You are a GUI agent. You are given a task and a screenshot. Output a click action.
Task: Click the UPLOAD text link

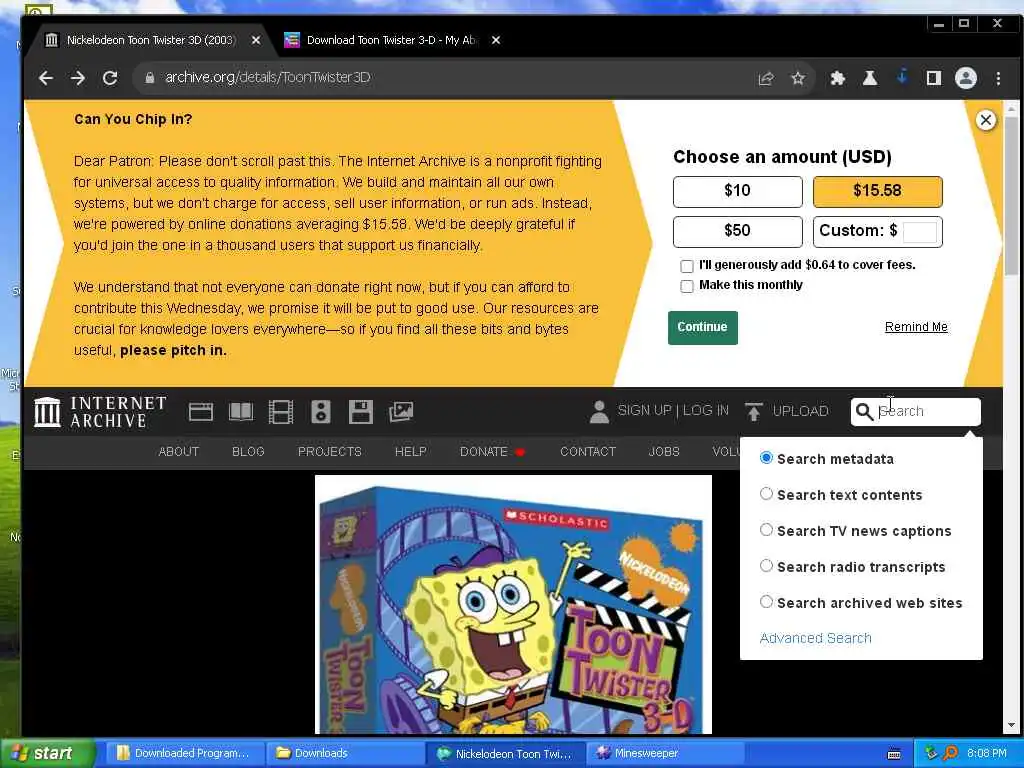800,411
